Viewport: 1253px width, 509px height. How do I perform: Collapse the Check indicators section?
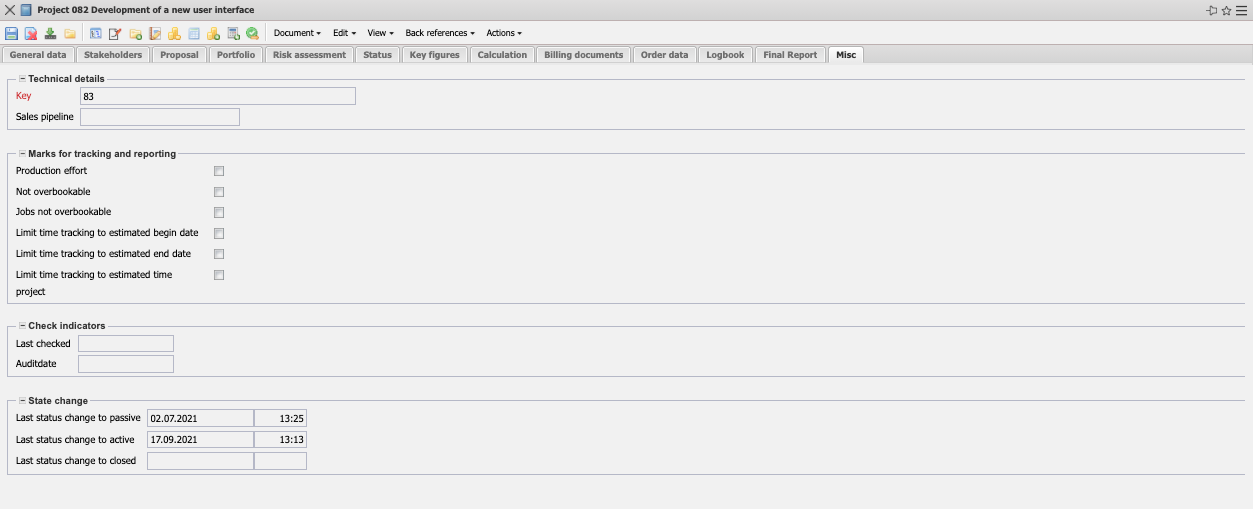22,325
